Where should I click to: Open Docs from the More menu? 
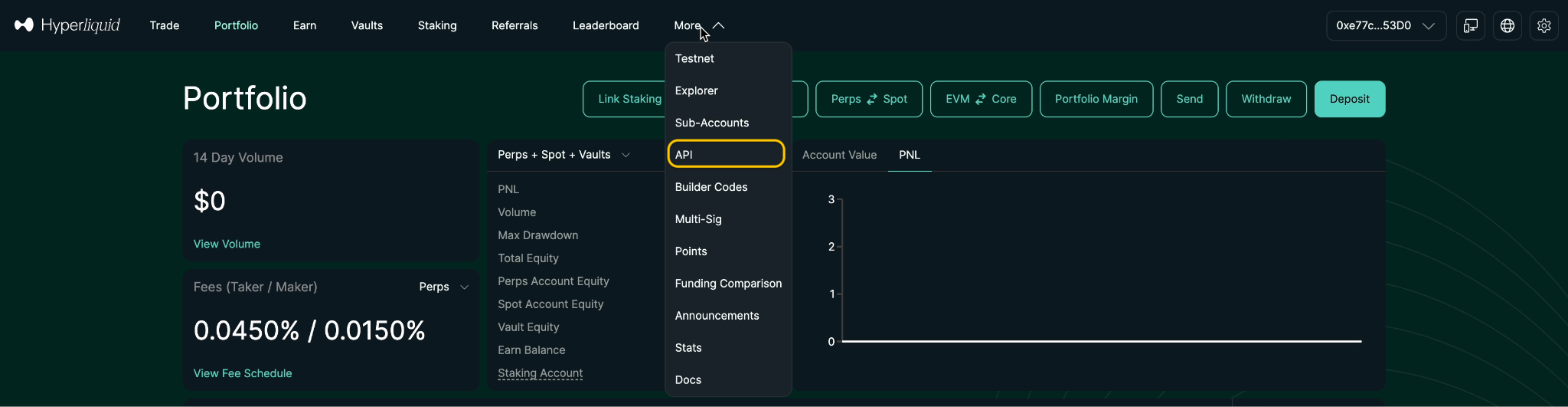pyautogui.click(x=728, y=380)
